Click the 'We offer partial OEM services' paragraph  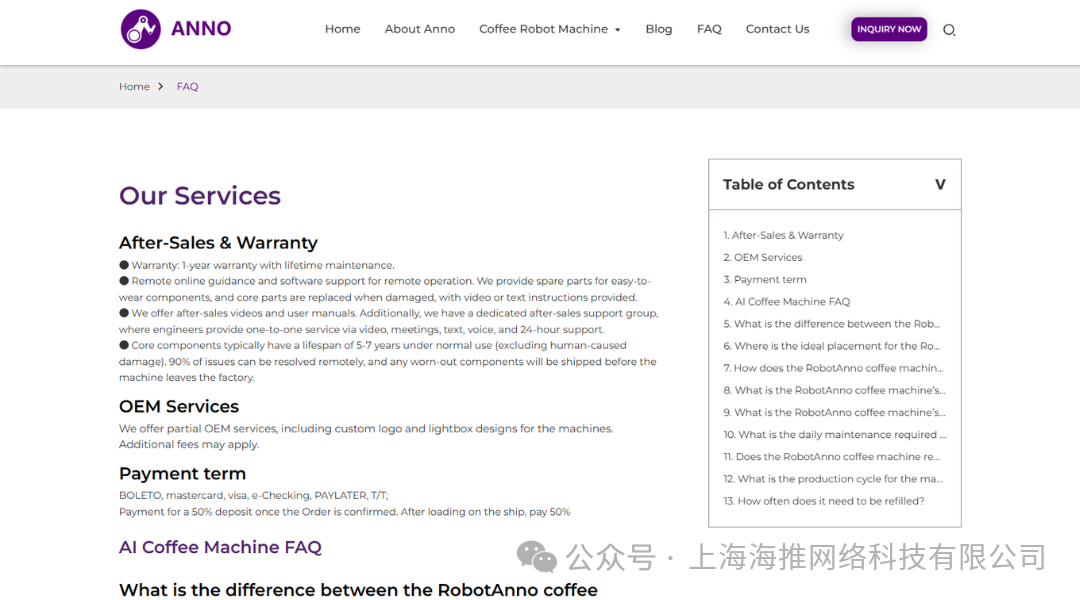coord(366,437)
